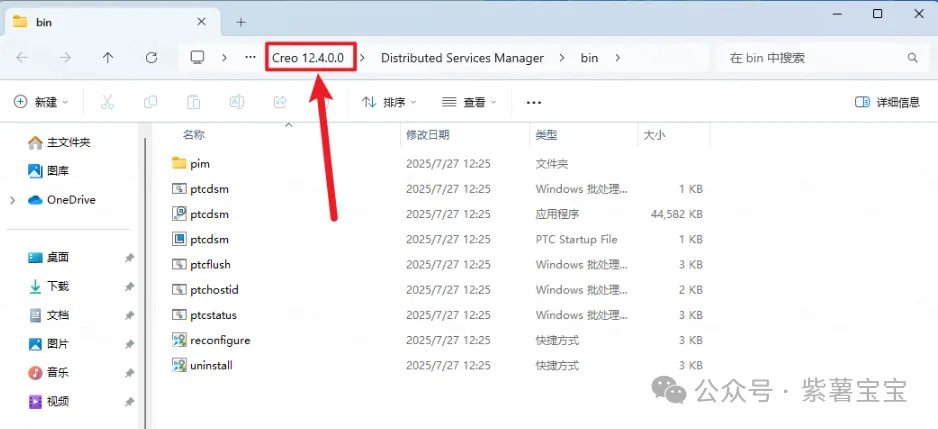
Task: Expand the OneDrive tree node
Action: click(13, 200)
